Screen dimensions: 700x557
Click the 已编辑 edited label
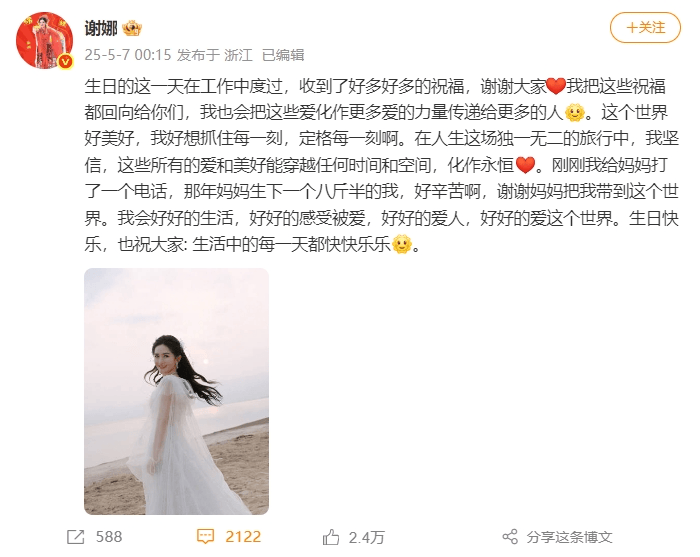pyautogui.click(x=283, y=55)
